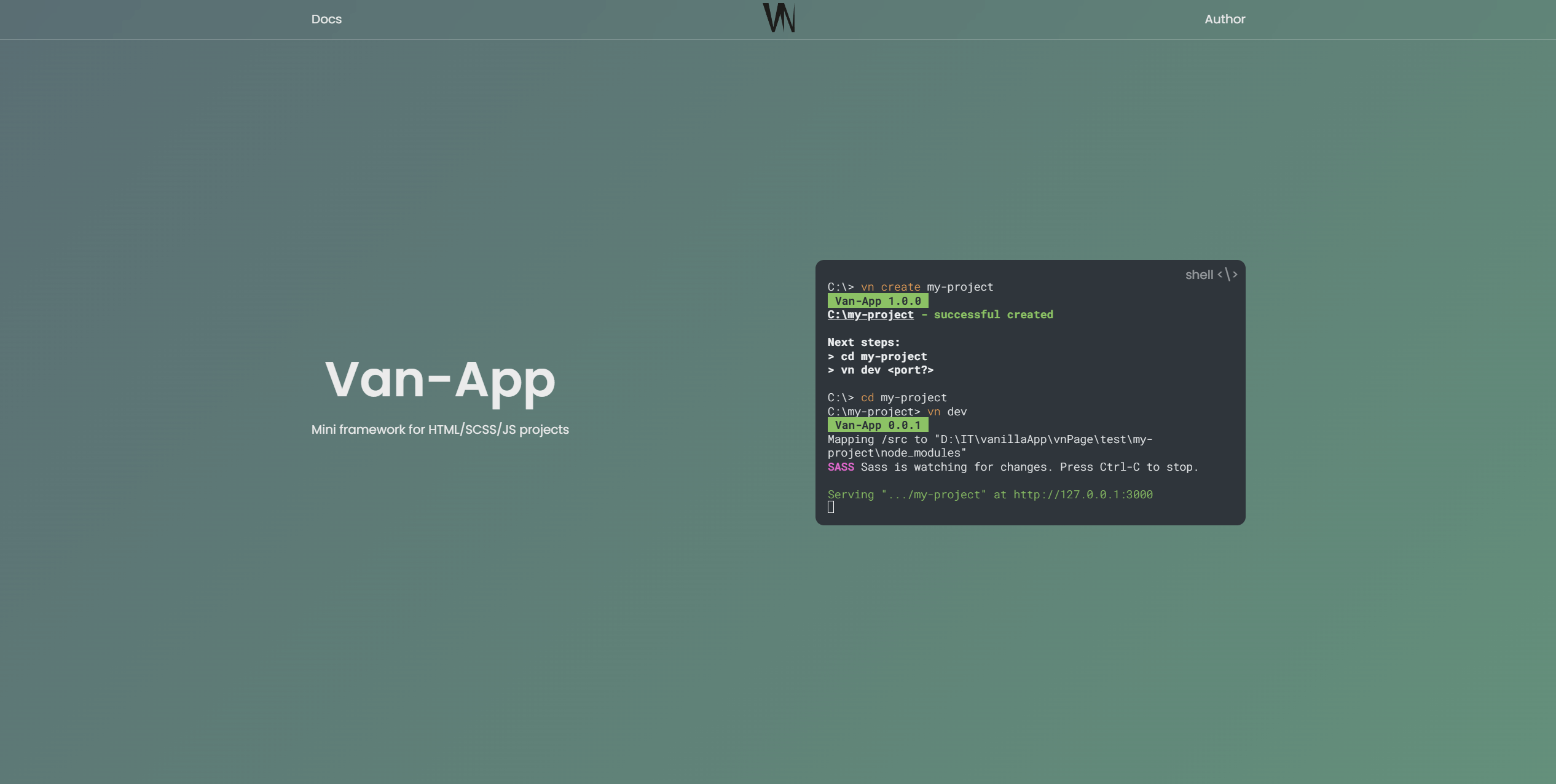Click the shell code icon

[x=1227, y=275]
